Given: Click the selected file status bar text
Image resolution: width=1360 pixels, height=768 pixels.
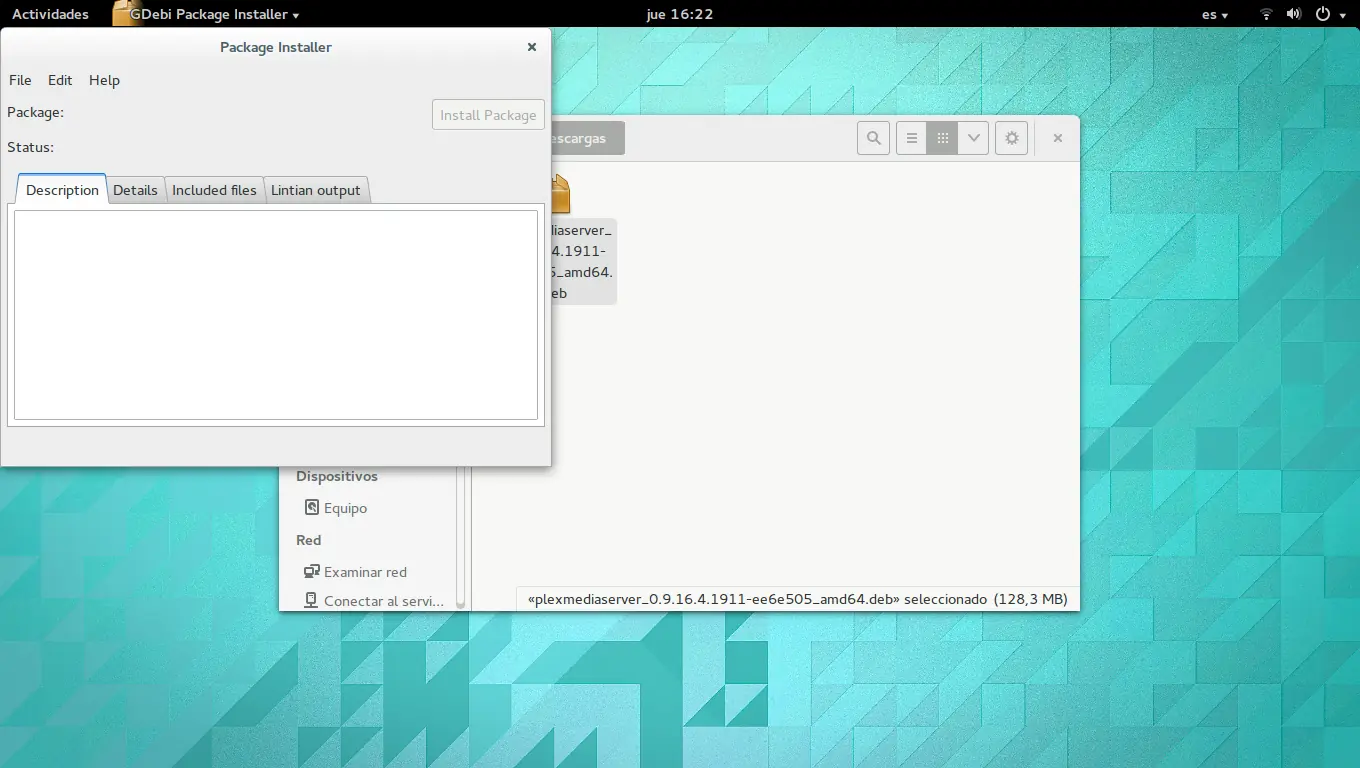Looking at the screenshot, I should (797, 599).
